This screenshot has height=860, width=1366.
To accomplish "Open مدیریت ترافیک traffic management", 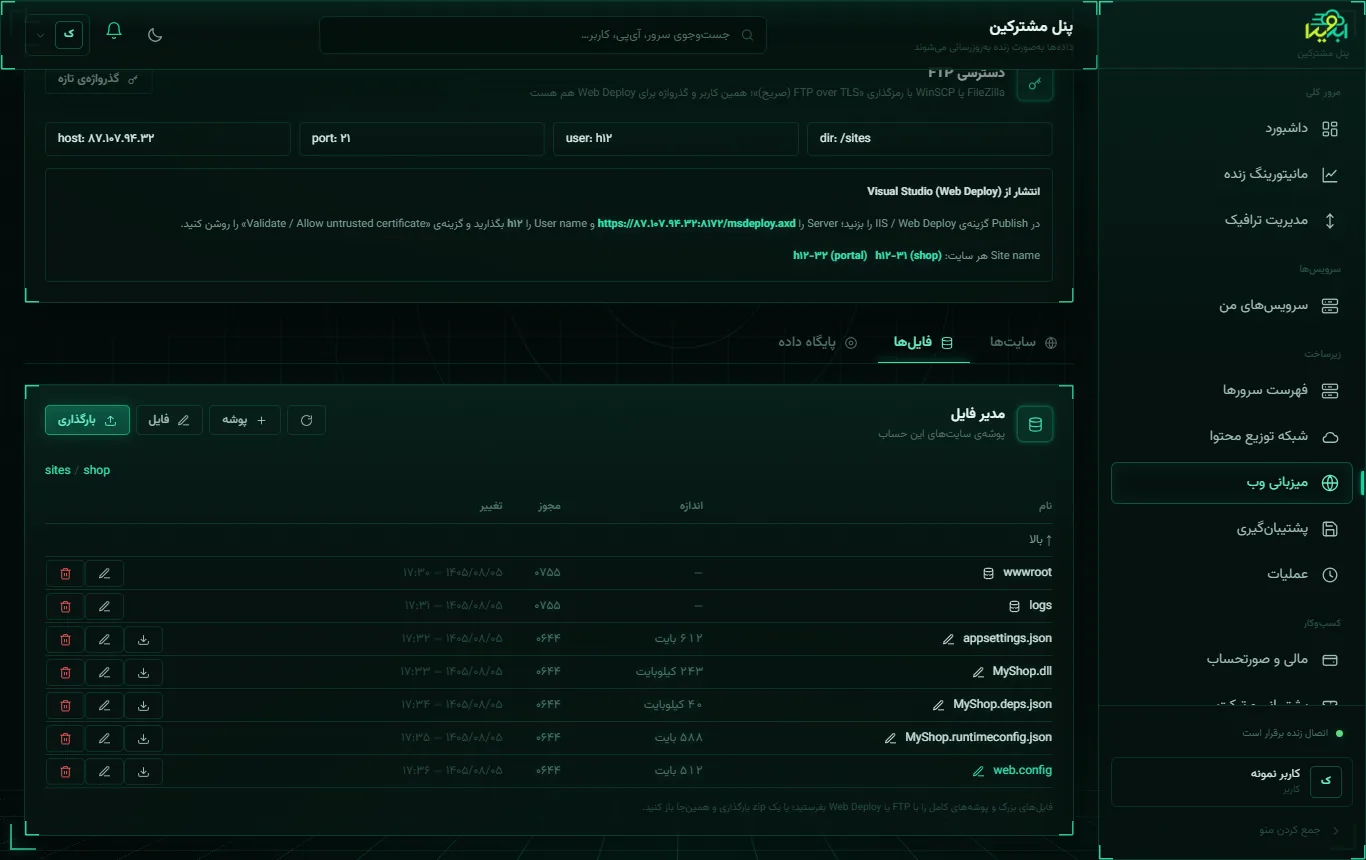I will pos(1232,220).
